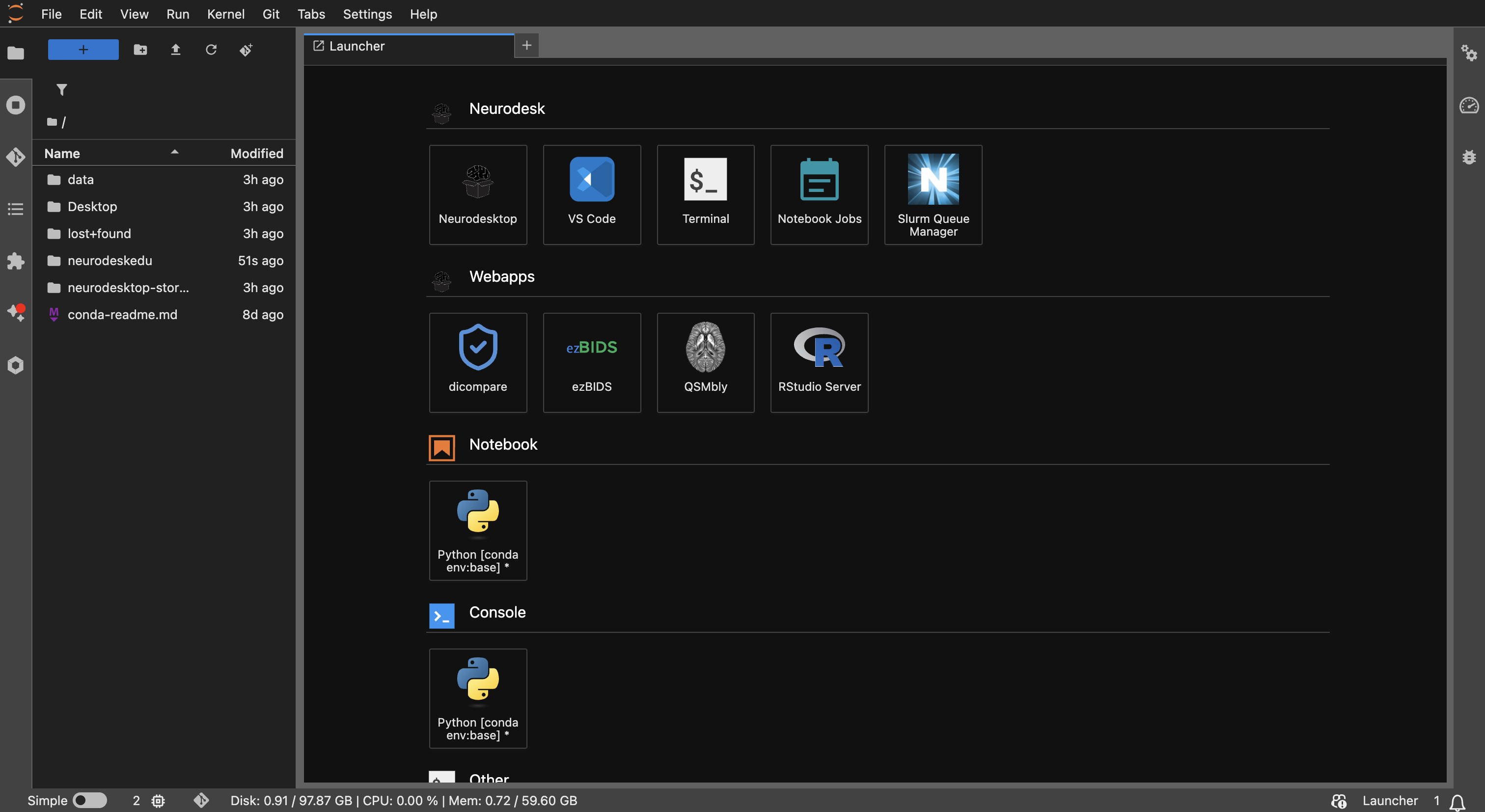Open the extension manager sidebar
Image resolution: width=1485 pixels, height=812 pixels.
click(16, 261)
